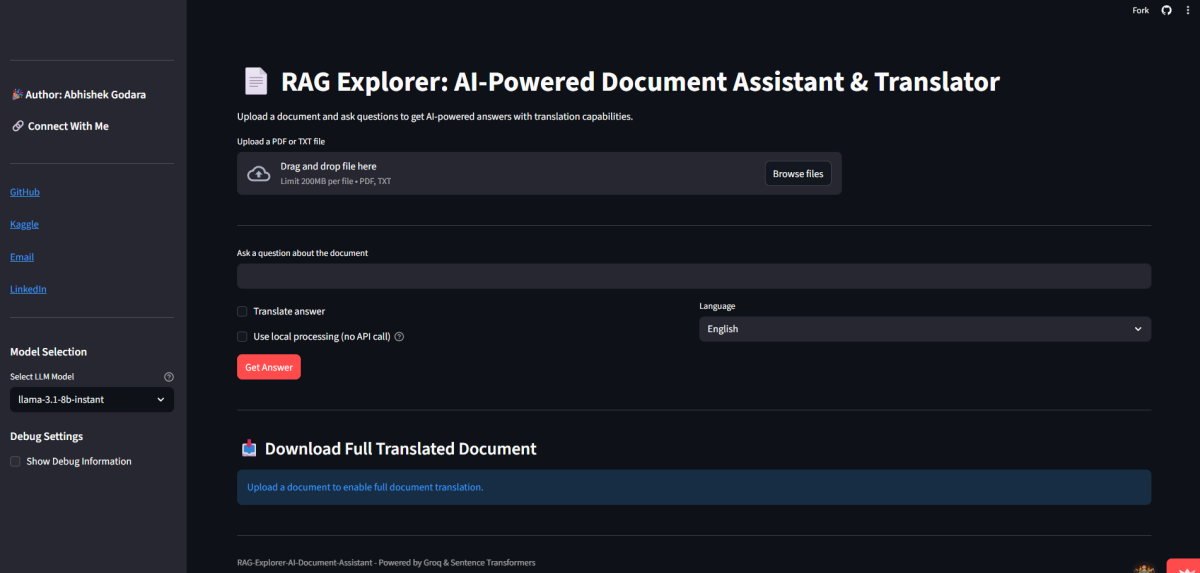Click help icon beside Select LLM Model
The height and width of the screenshot is (573, 1200).
pyautogui.click(x=168, y=377)
